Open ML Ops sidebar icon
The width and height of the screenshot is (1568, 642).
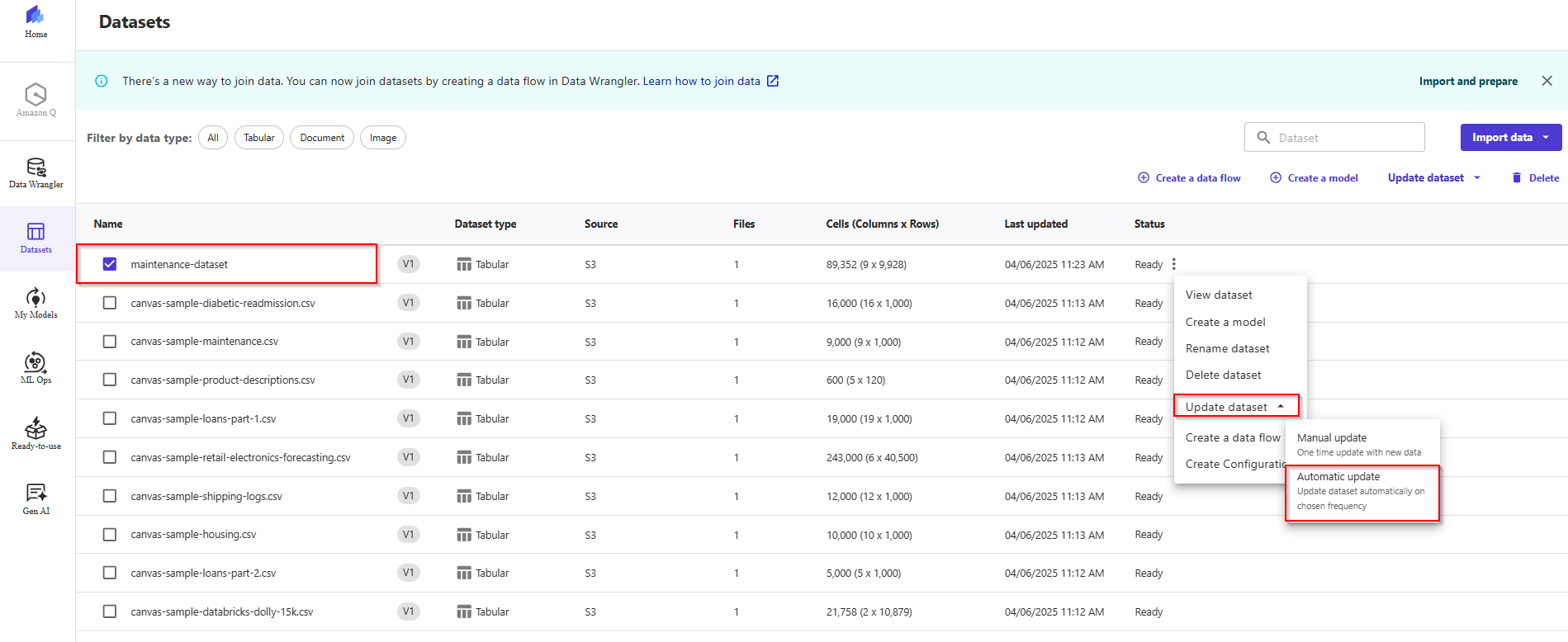[x=36, y=368]
